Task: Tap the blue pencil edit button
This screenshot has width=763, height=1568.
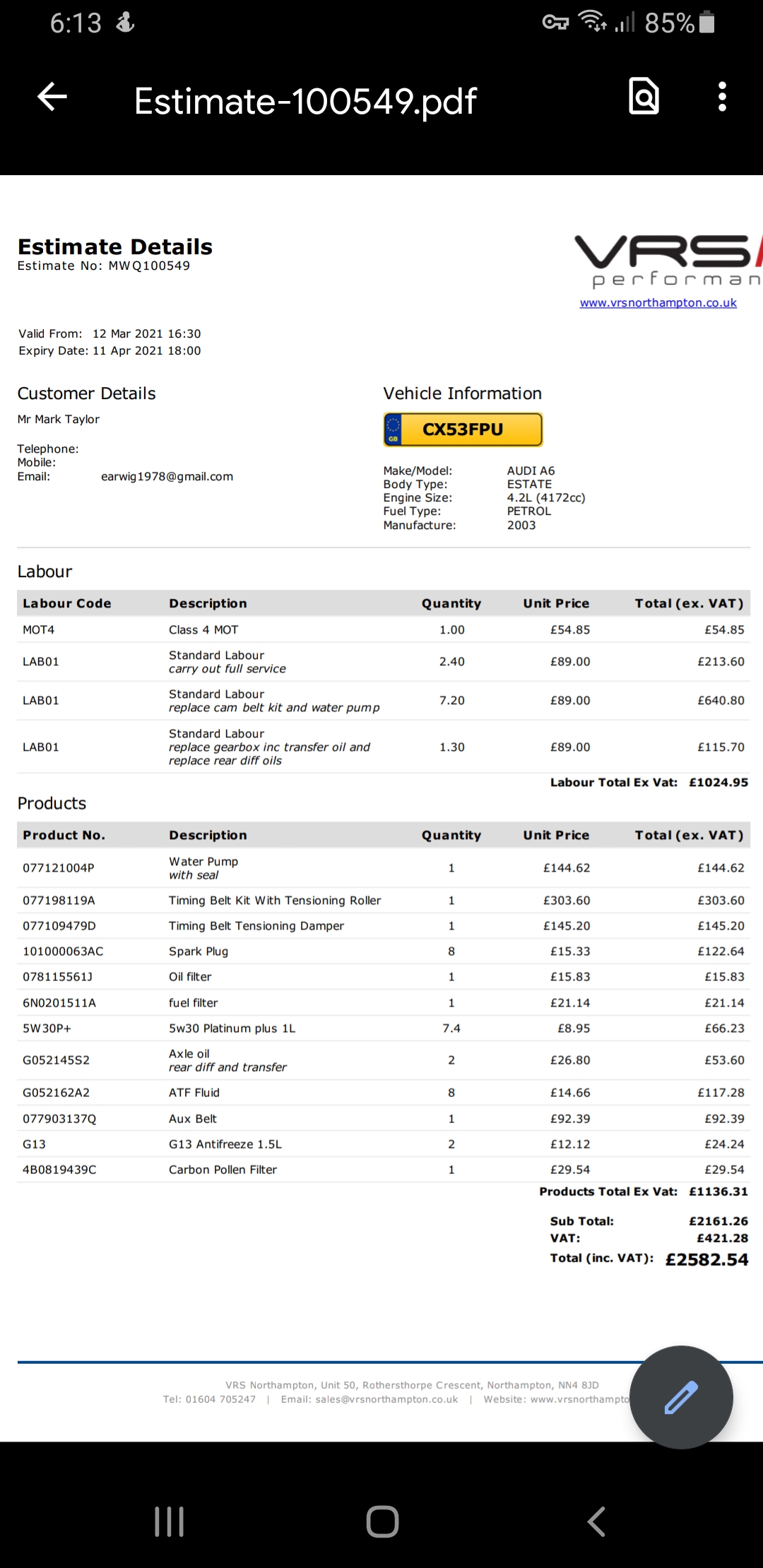Action: coord(681,1397)
